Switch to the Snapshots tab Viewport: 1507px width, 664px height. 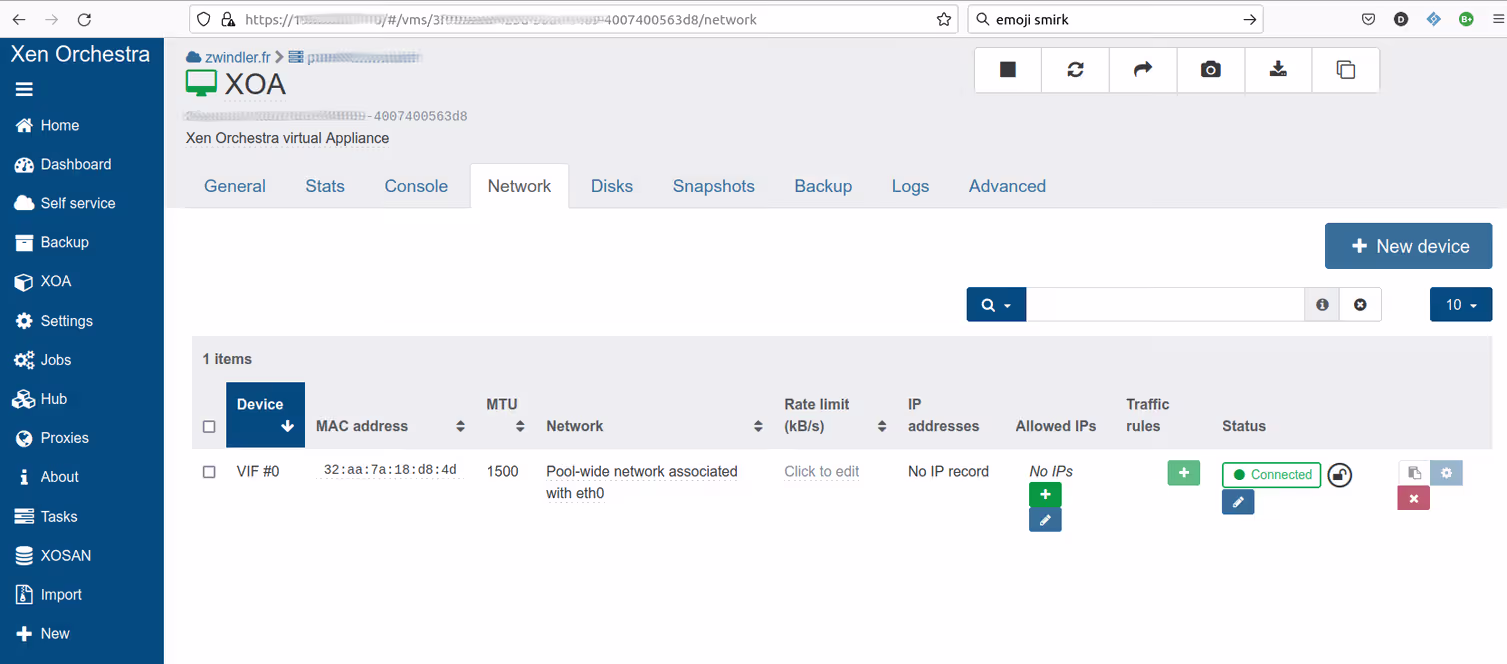[713, 186]
